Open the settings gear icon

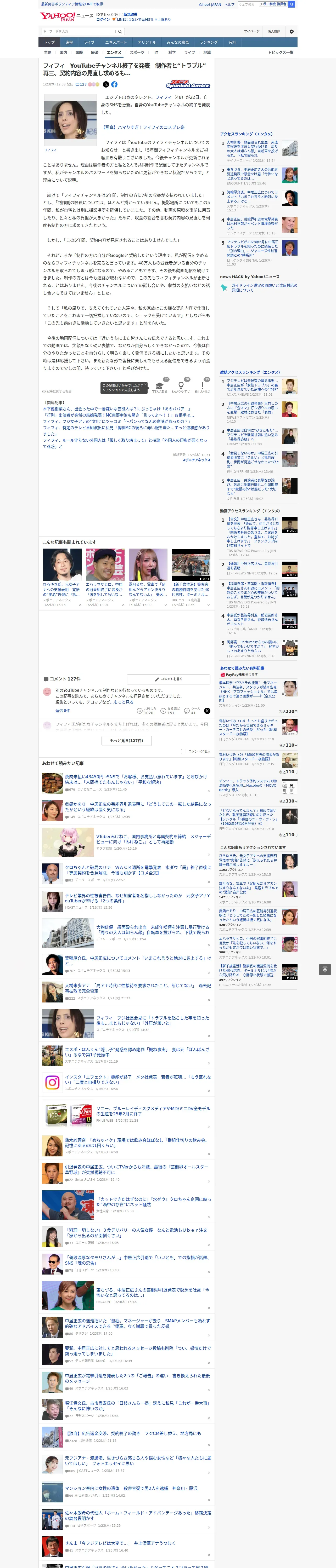[292, 31]
